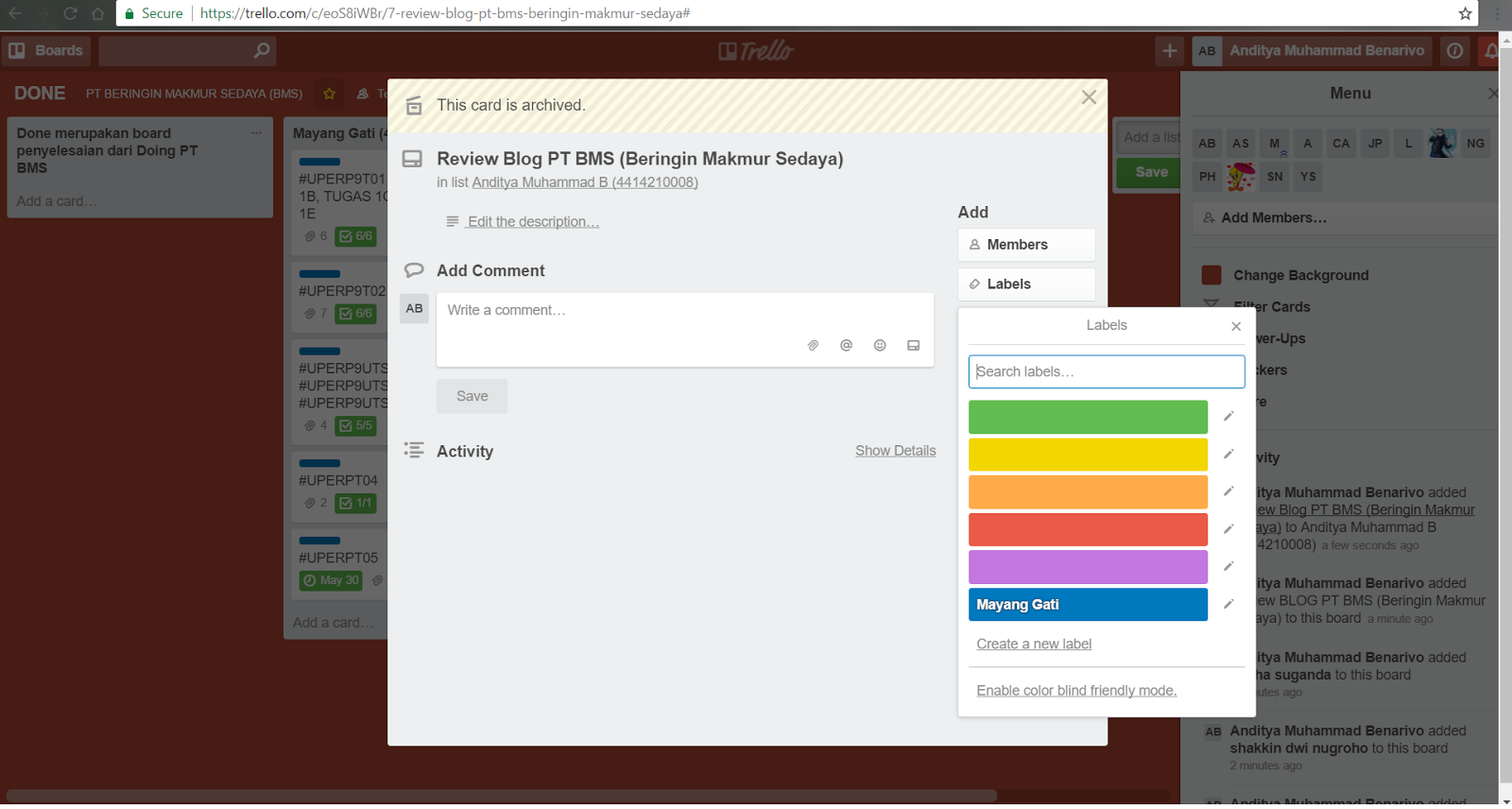Edit the orange label with pencil icon
The image size is (1512, 809).
point(1228,491)
